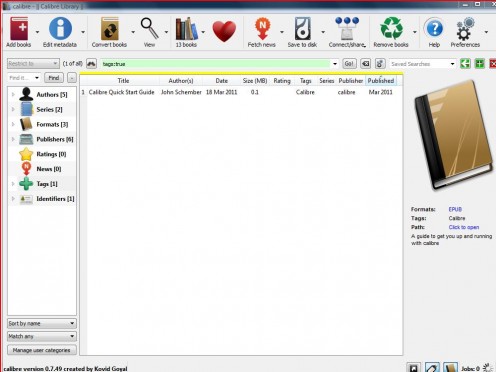The image size is (496, 372).
Task: Open Fetch news dropdown arrow
Action: (x=282, y=32)
